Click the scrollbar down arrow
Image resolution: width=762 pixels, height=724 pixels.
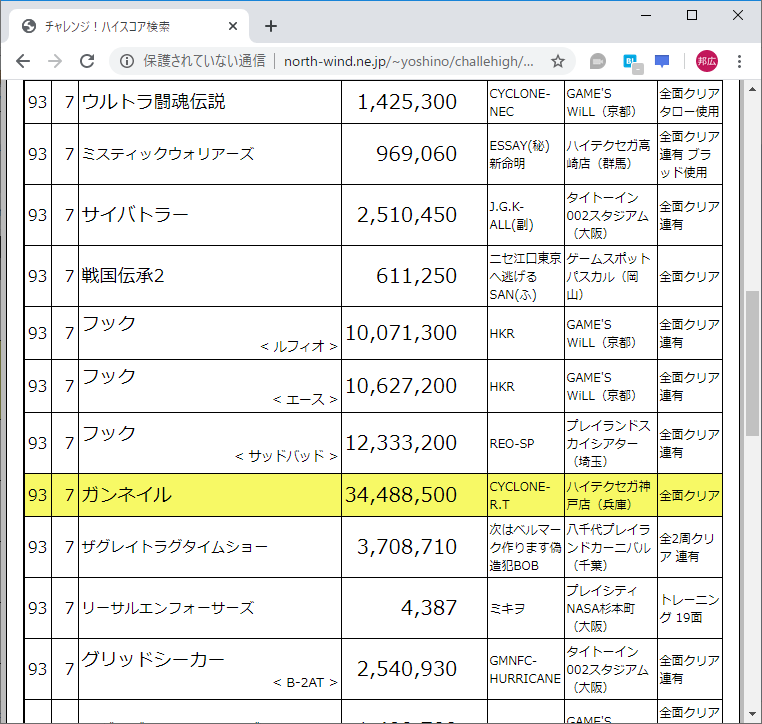(x=752, y=714)
